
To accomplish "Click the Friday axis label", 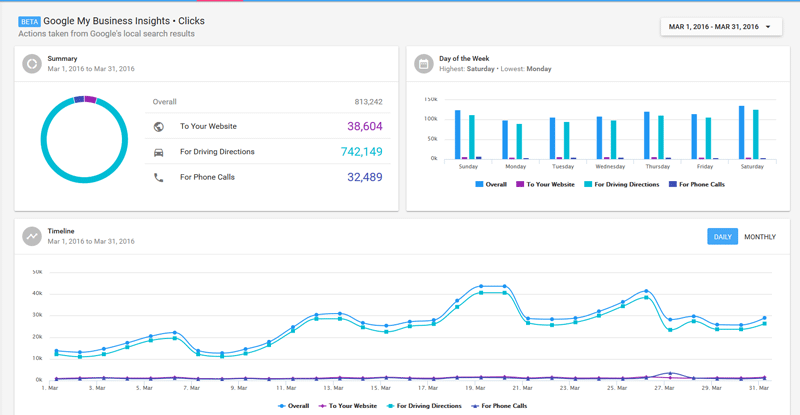I will (x=705, y=167).
